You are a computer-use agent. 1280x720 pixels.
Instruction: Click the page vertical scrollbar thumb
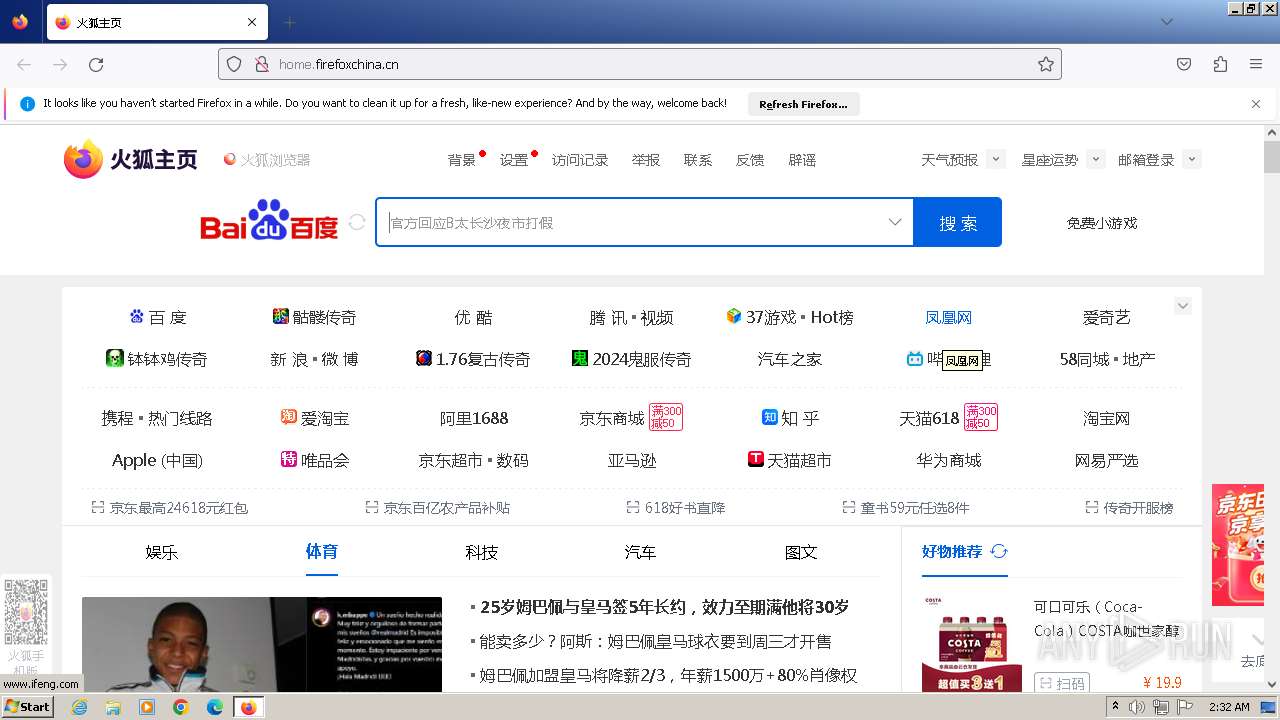pyautogui.click(x=1272, y=157)
